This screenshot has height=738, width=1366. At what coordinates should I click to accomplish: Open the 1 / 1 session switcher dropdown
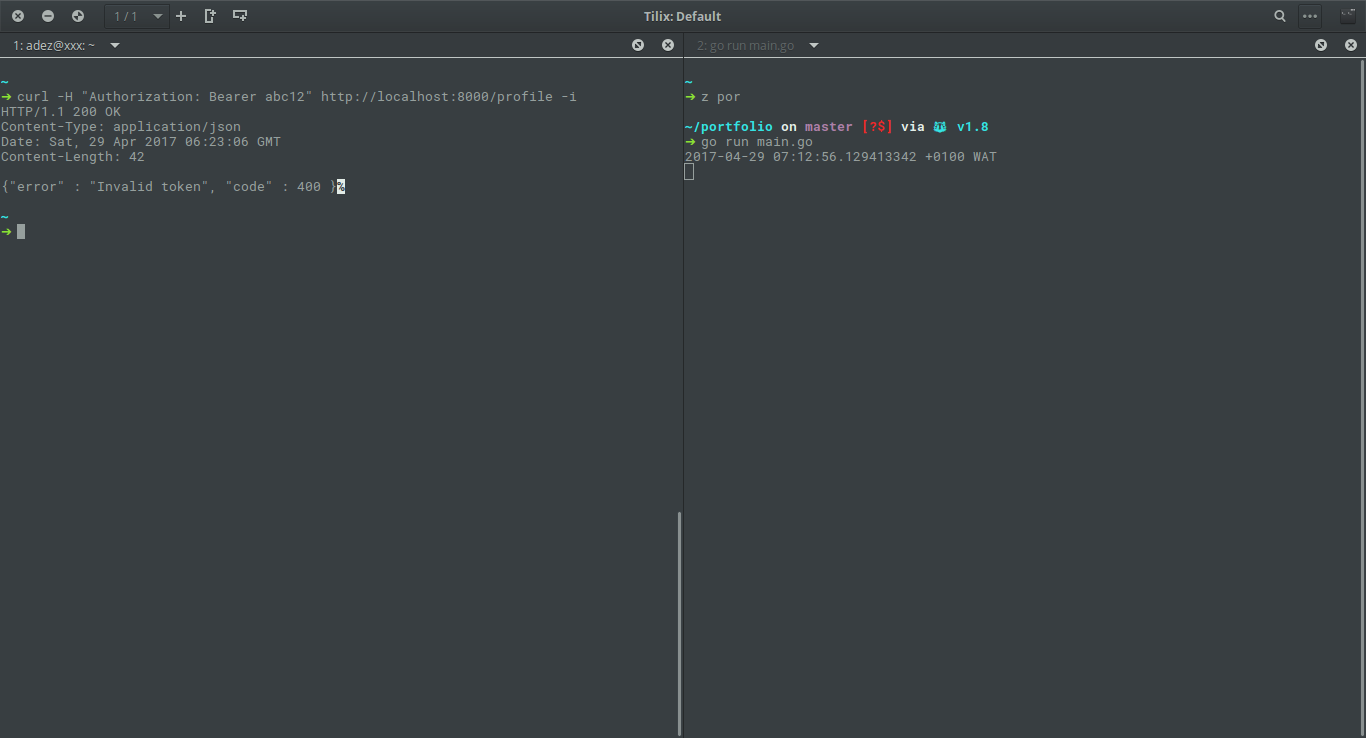[x=135, y=16]
